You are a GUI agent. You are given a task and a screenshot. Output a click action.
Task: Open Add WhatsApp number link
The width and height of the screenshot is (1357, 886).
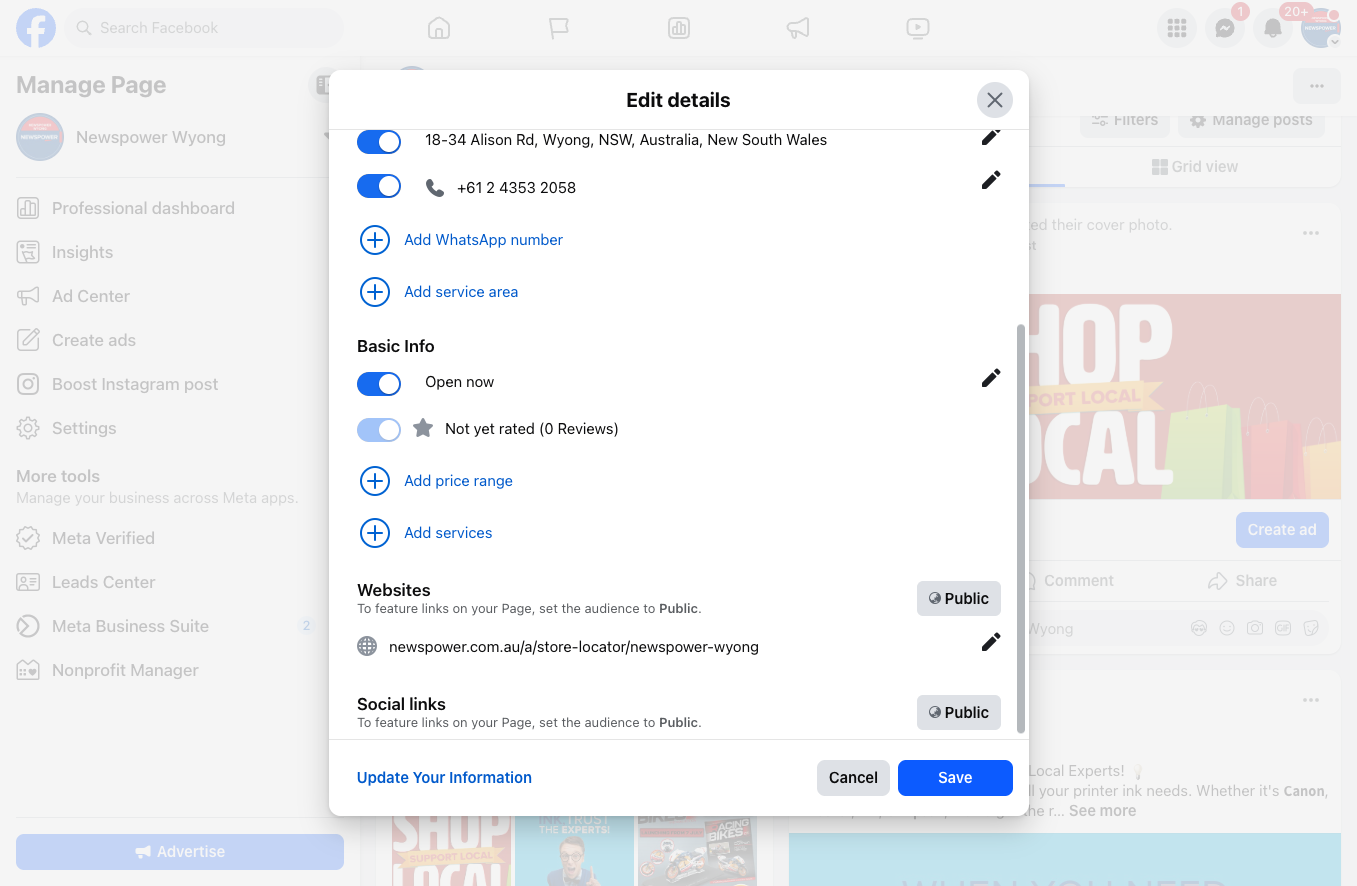click(x=483, y=240)
